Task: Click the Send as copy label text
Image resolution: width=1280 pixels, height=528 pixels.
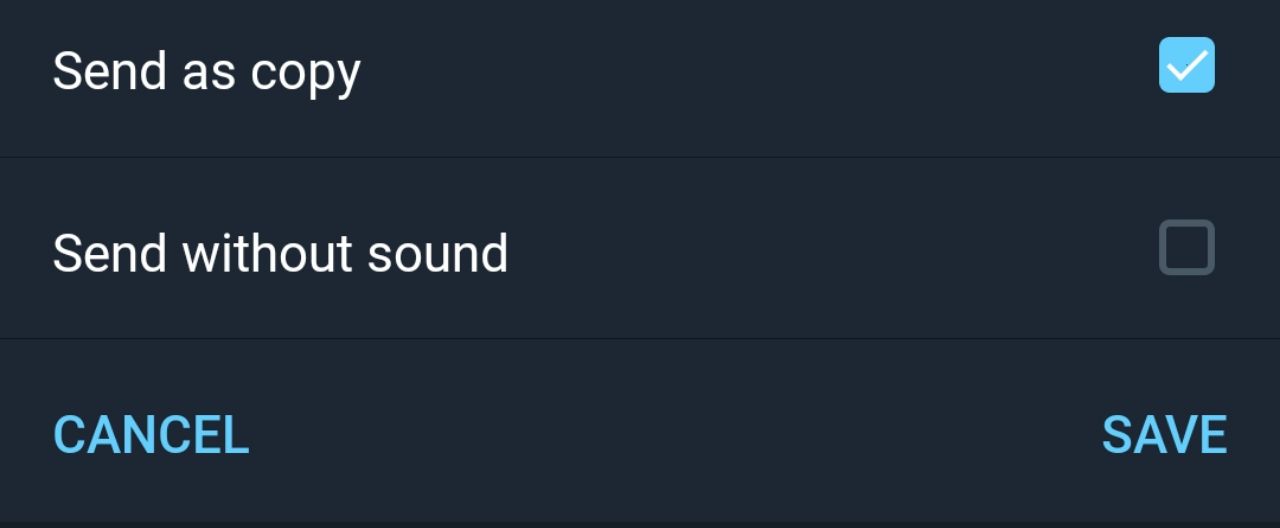Action: point(206,72)
